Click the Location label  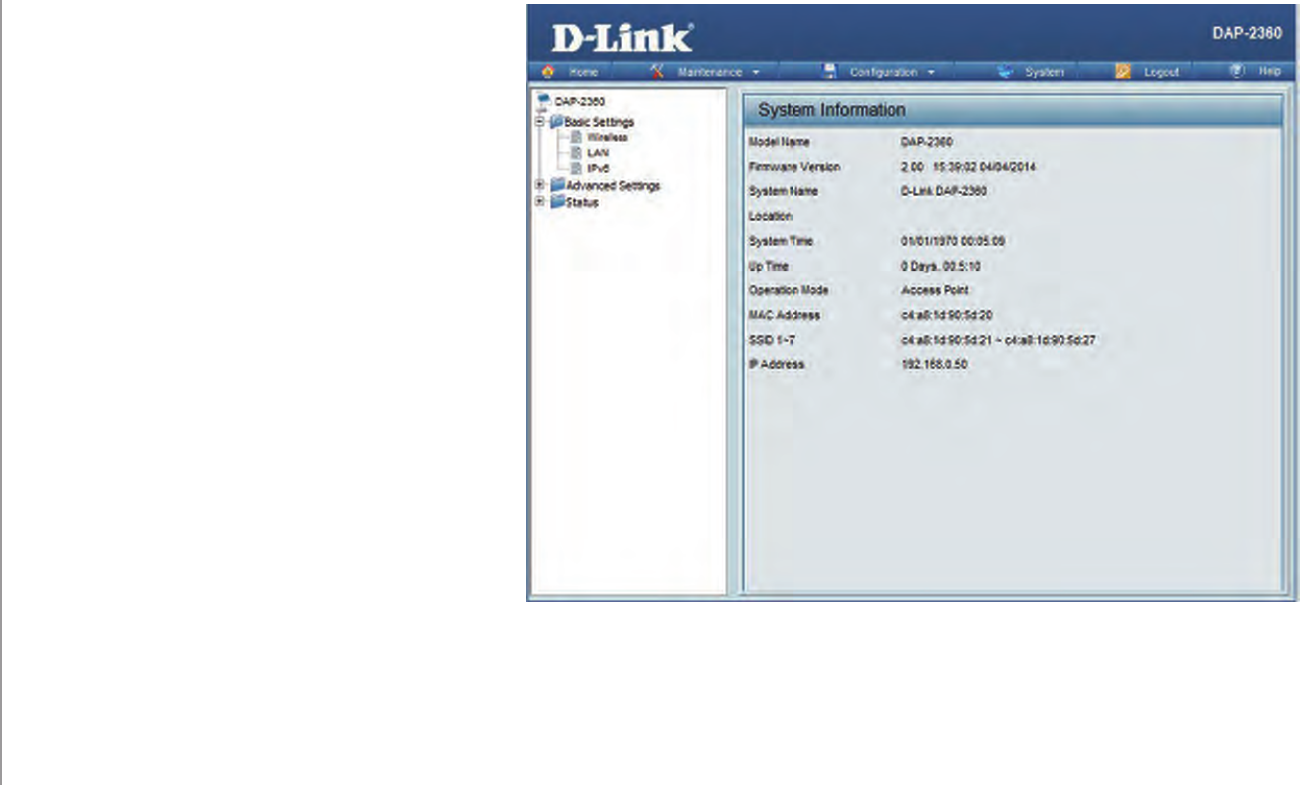click(x=770, y=216)
